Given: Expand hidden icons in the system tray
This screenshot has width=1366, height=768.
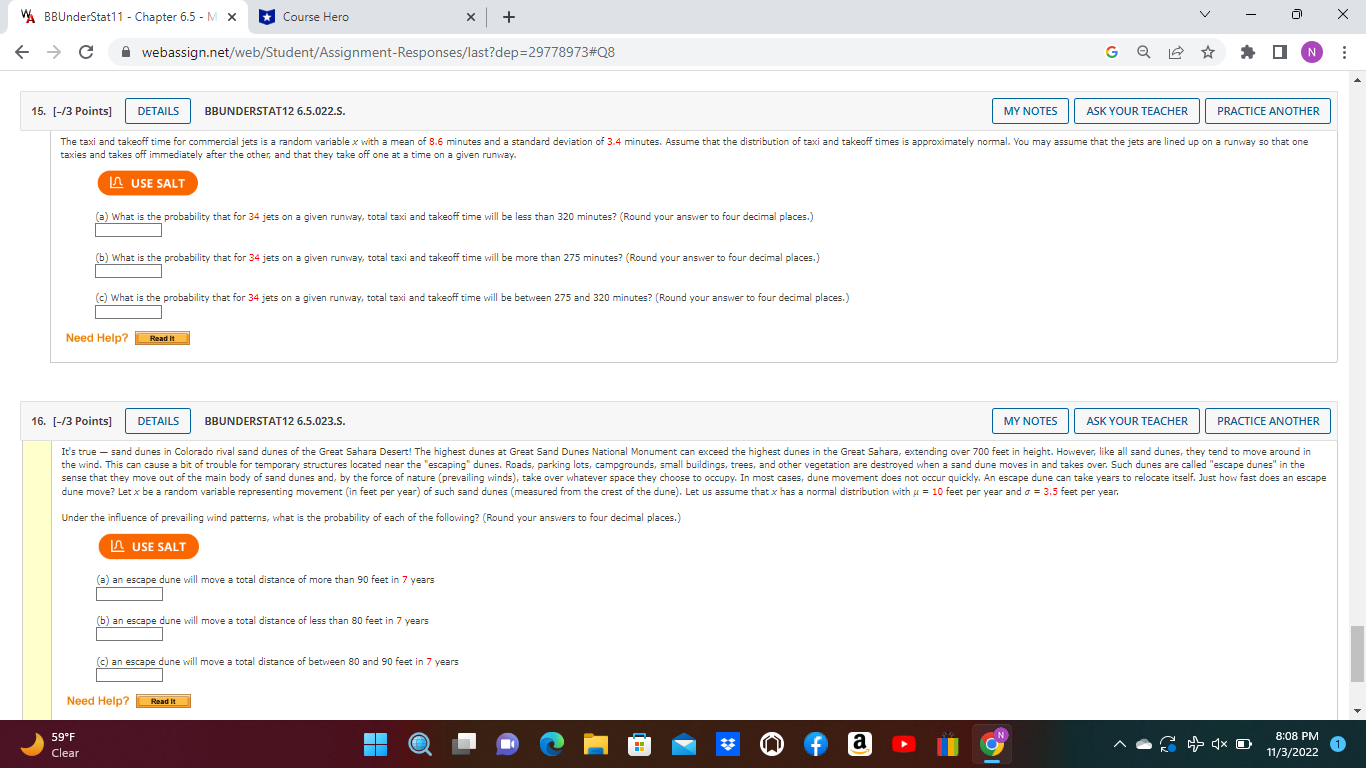Looking at the screenshot, I should click(x=1119, y=744).
